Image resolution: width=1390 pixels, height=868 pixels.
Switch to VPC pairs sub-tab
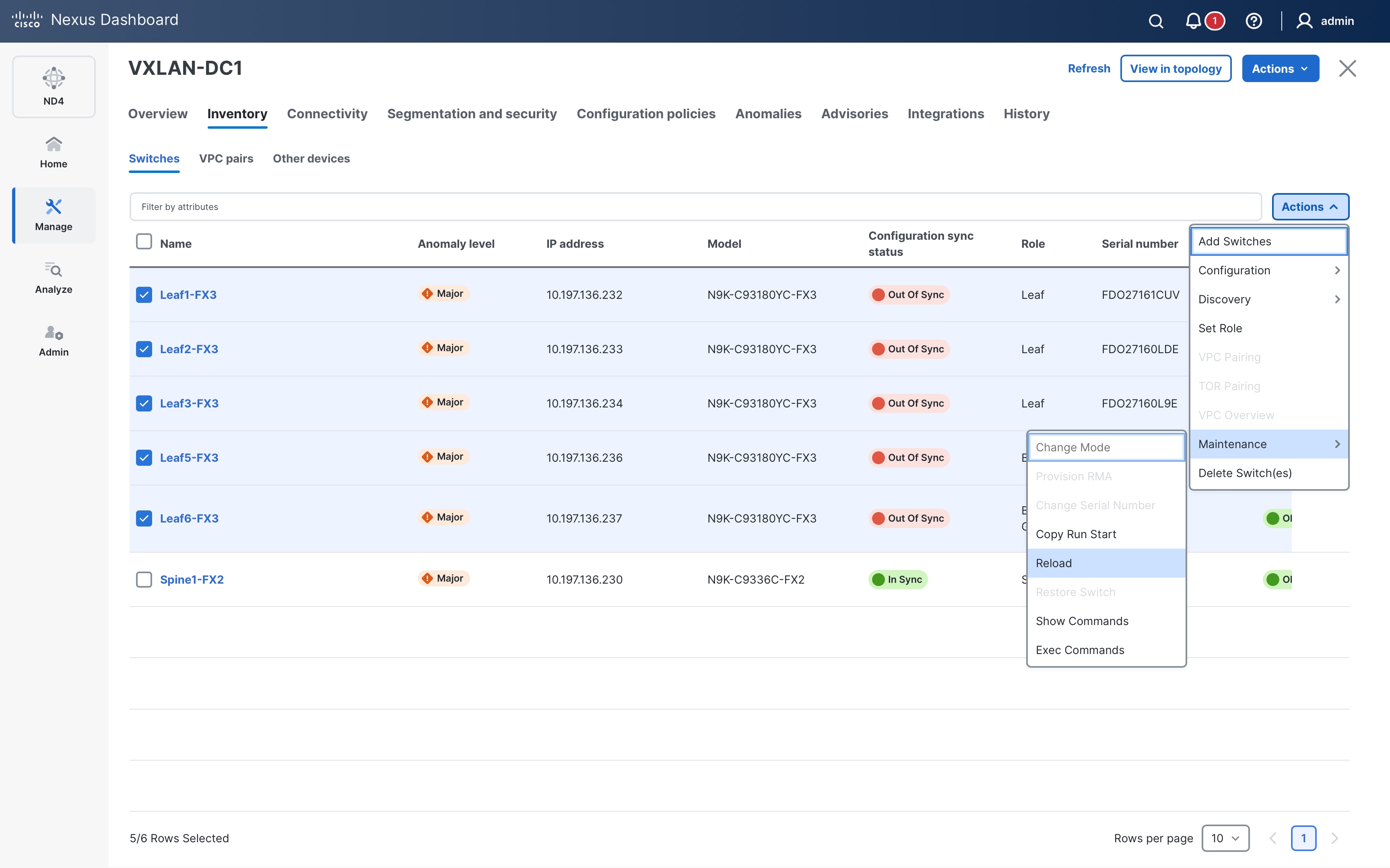click(226, 158)
